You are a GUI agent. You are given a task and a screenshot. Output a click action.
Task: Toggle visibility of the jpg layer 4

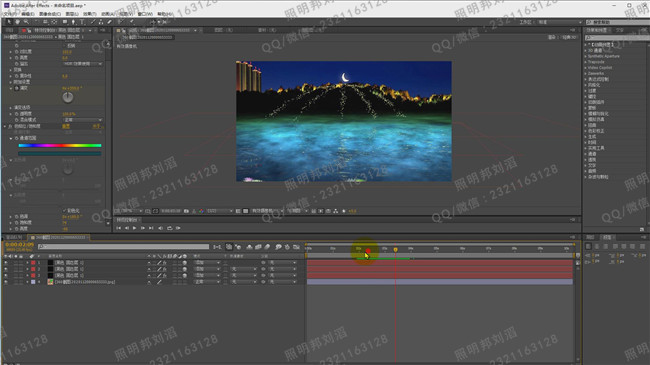coord(6,282)
